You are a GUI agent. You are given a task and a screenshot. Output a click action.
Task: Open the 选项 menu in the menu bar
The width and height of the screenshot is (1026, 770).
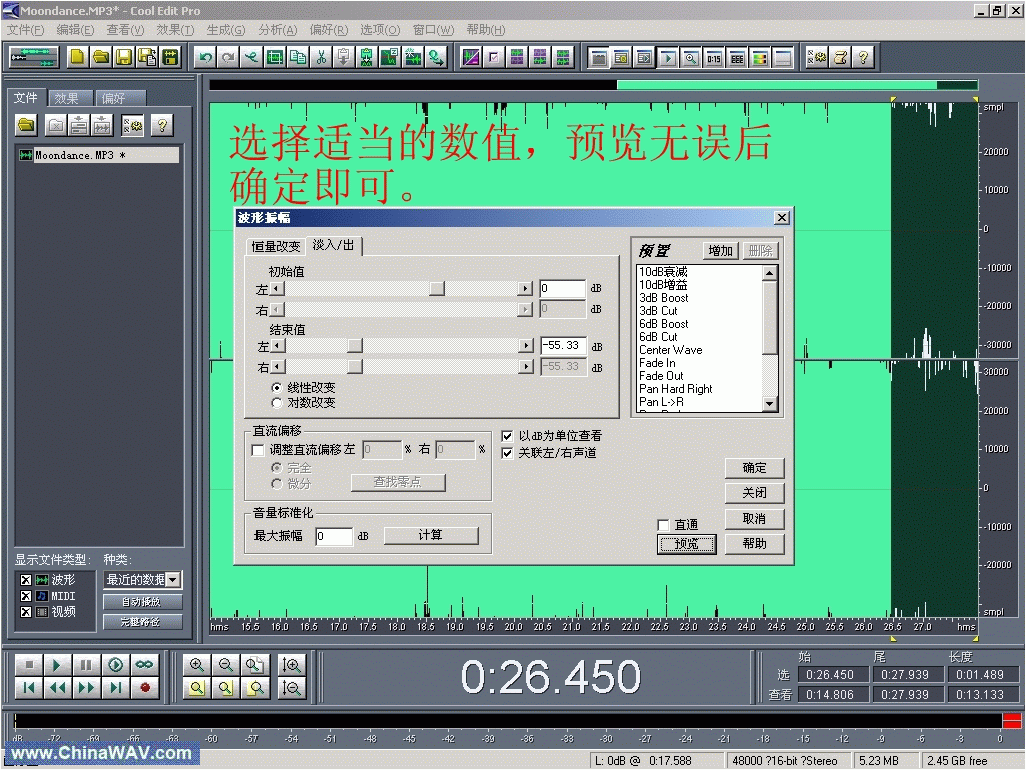click(380, 30)
